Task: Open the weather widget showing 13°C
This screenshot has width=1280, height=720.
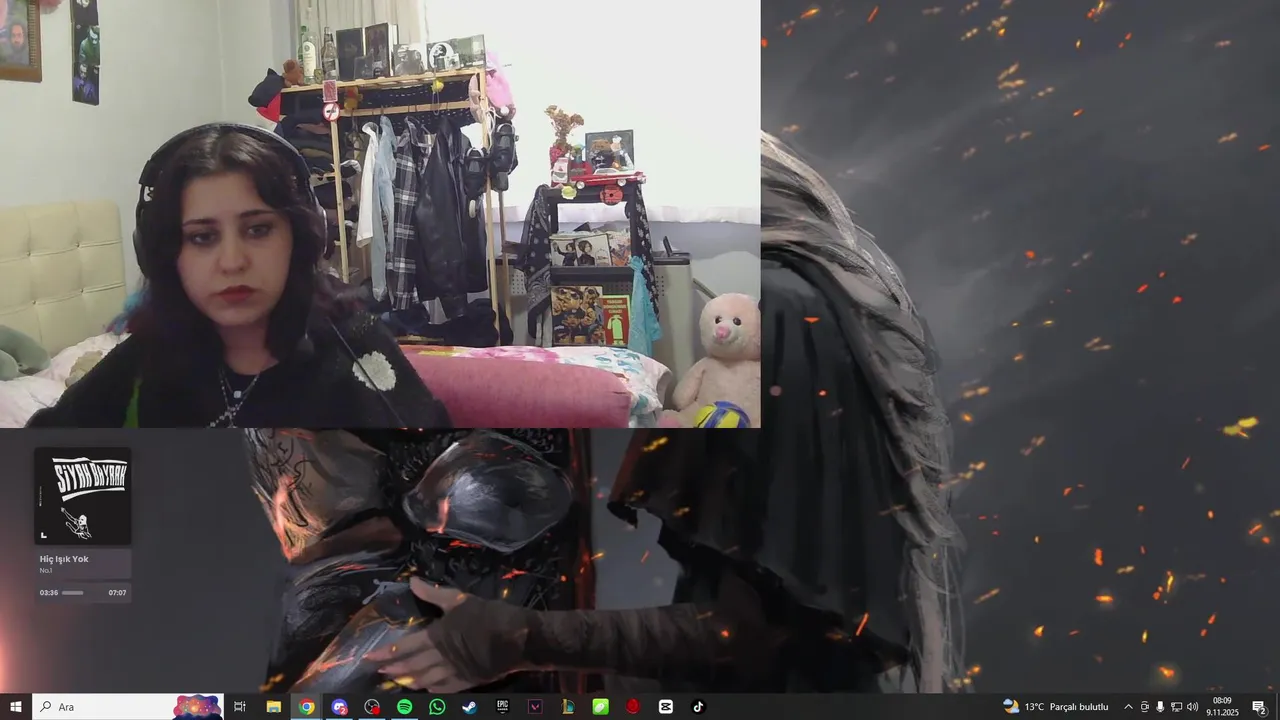Action: (1055, 707)
